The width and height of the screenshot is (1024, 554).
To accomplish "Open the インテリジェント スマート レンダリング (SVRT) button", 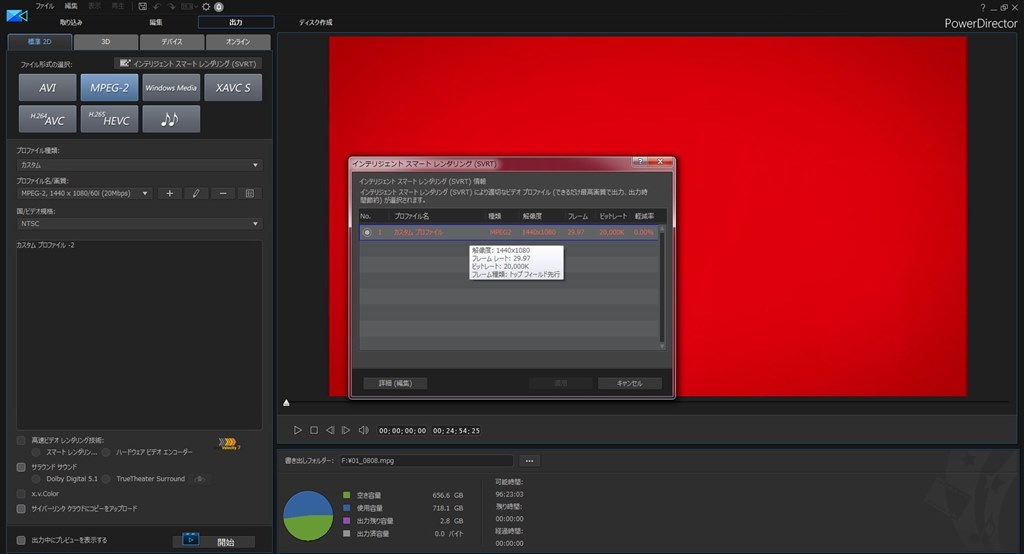I will [188, 63].
